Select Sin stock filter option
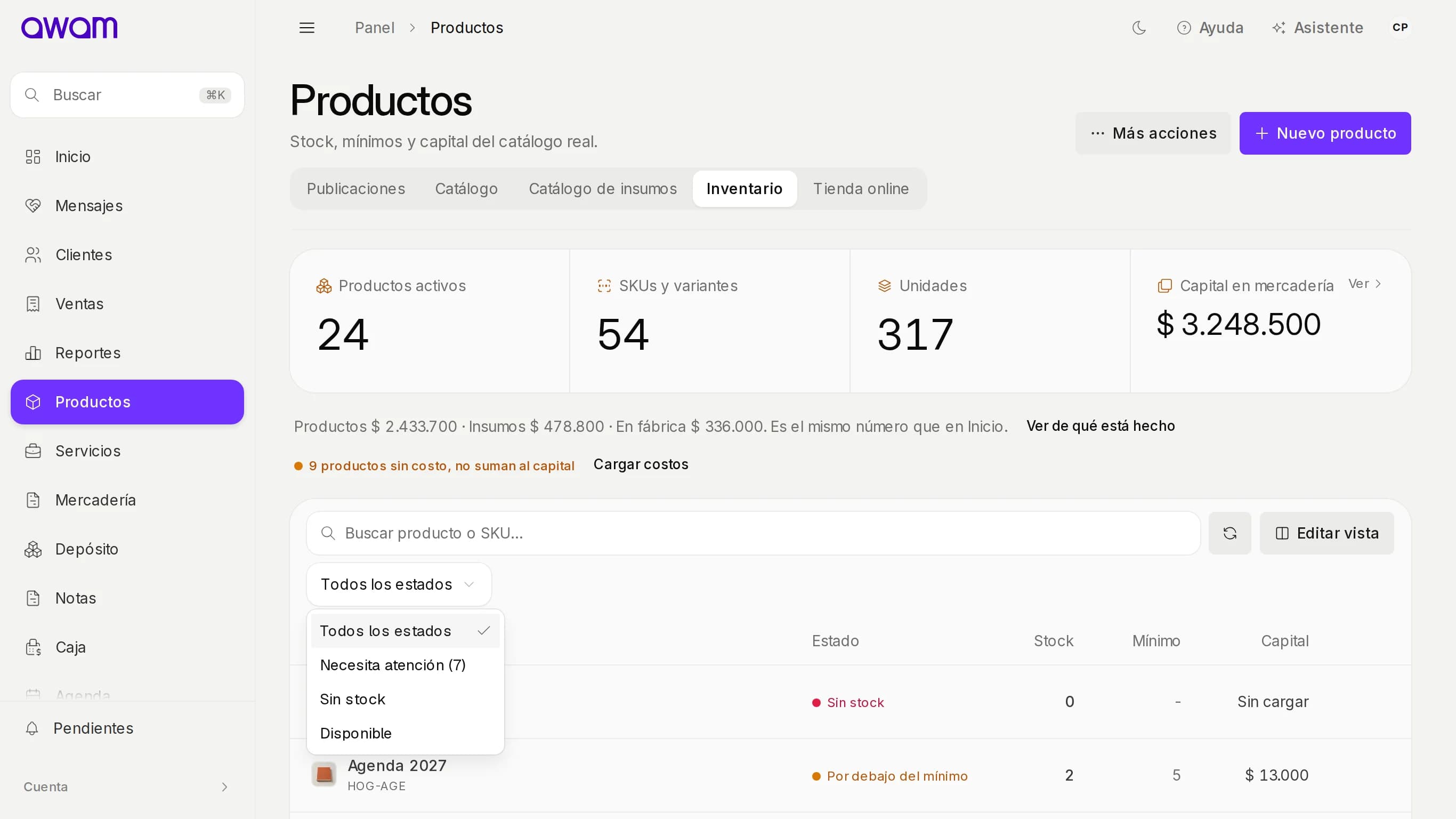 pos(405,700)
